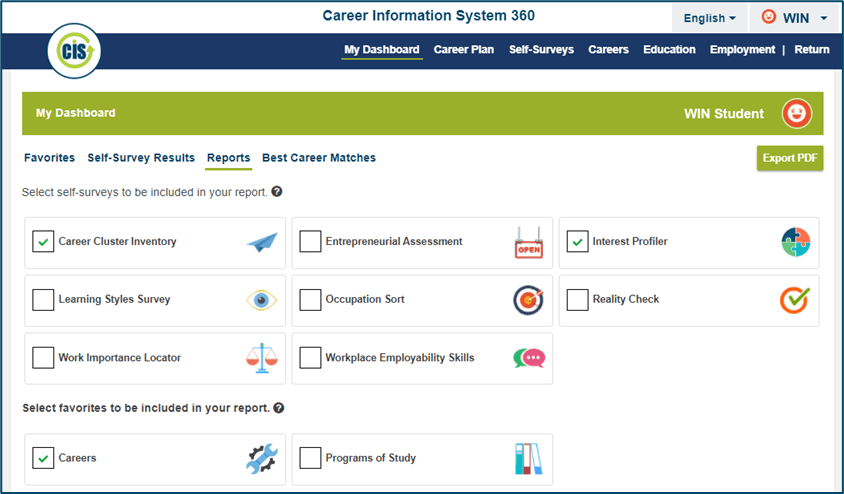This screenshot has width=844, height=494.
Task: Click the Learning Styles Survey label
Action: coord(114,299)
